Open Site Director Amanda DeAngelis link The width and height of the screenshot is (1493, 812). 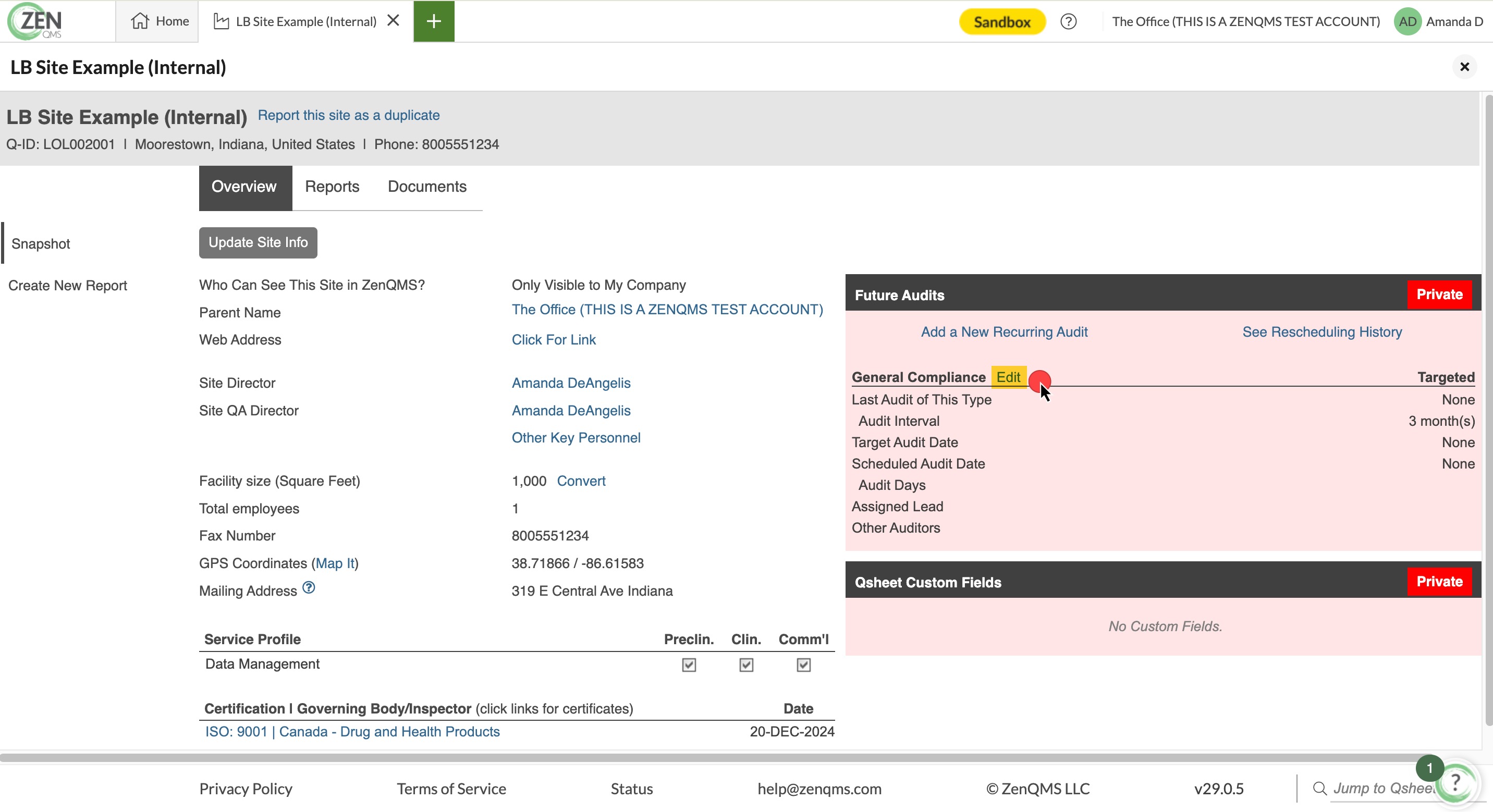click(571, 383)
